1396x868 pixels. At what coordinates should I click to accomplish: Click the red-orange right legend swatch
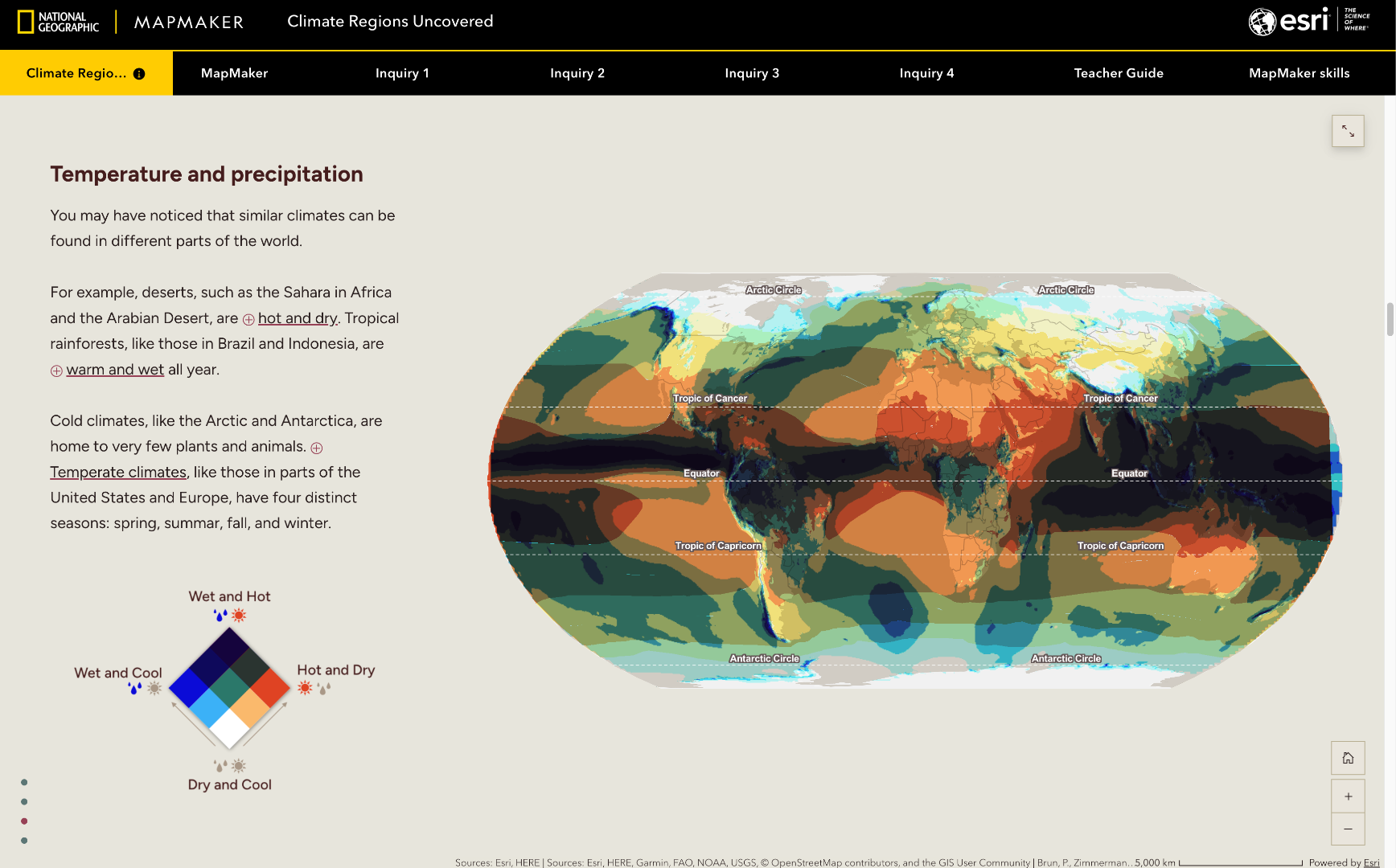(x=270, y=688)
